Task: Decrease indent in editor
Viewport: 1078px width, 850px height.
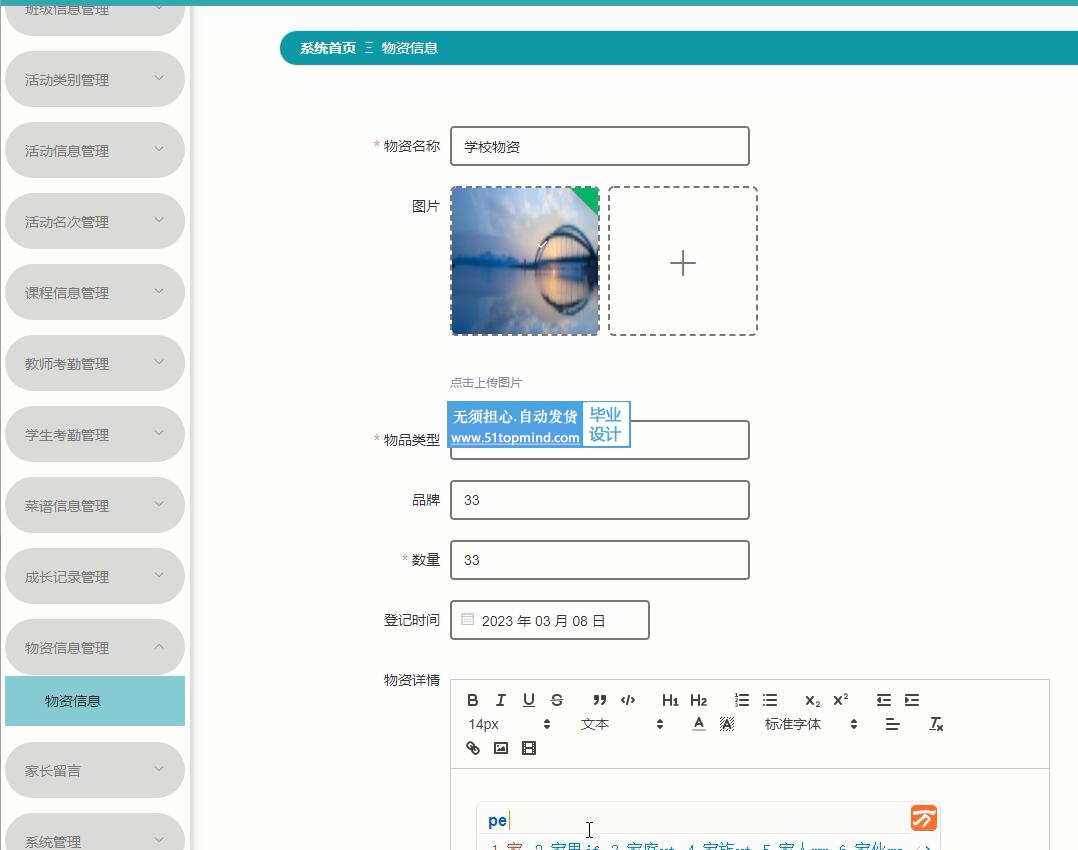Action: pos(884,700)
